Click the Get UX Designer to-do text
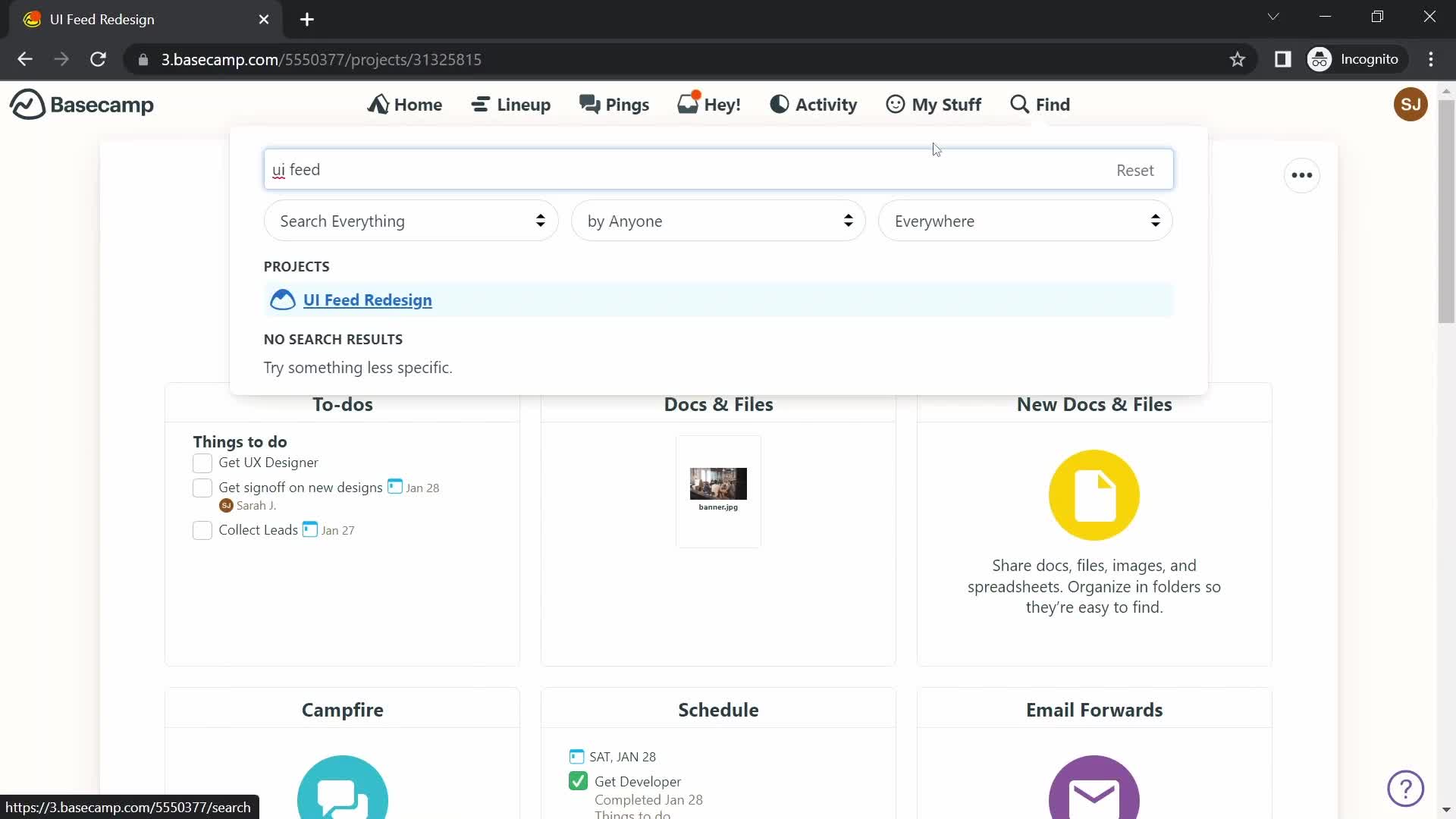This screenshot has height=819, width=1456. pos(268,463)
